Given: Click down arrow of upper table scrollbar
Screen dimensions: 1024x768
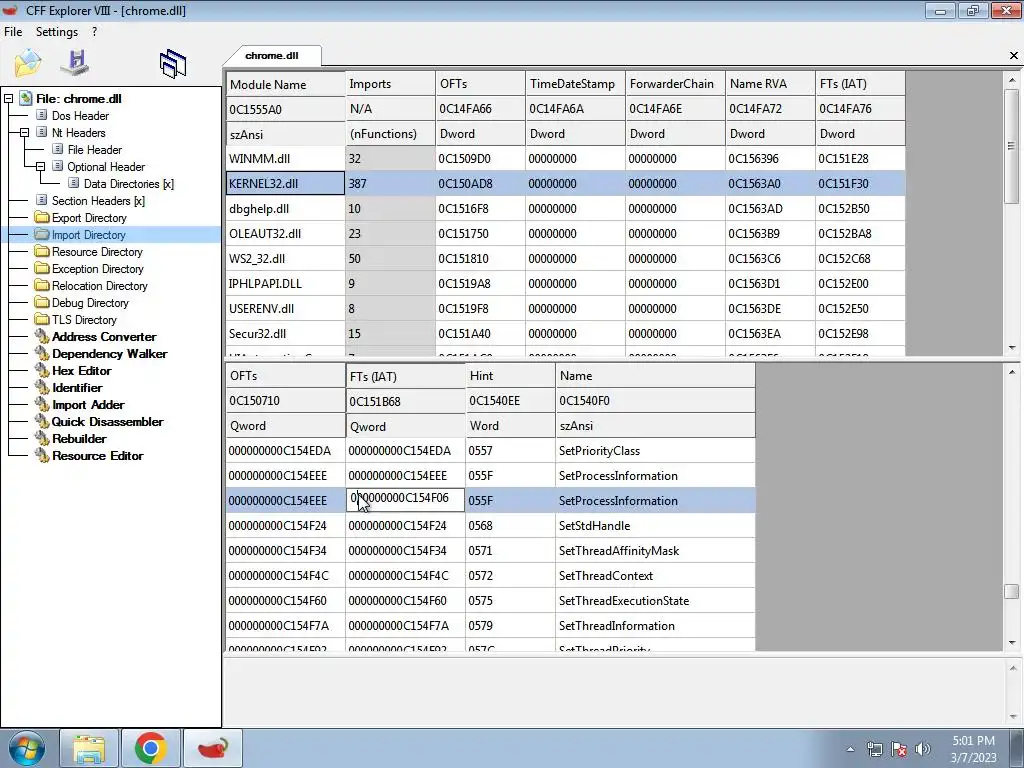Looking at the screenshot, I should pos(1011,349).
